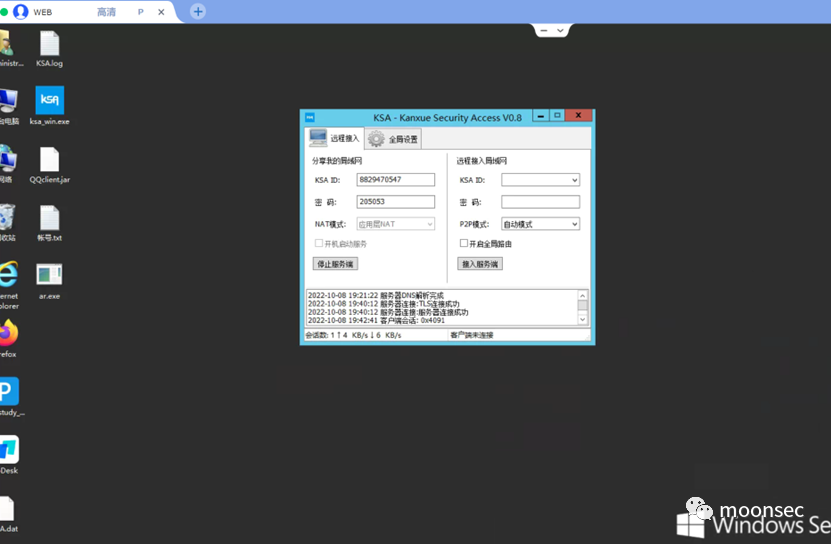Image resolution: width=831 pixels, height=544 pixels.
Task: Switch to the 全局设置 tab
Action: coord(393,139)
